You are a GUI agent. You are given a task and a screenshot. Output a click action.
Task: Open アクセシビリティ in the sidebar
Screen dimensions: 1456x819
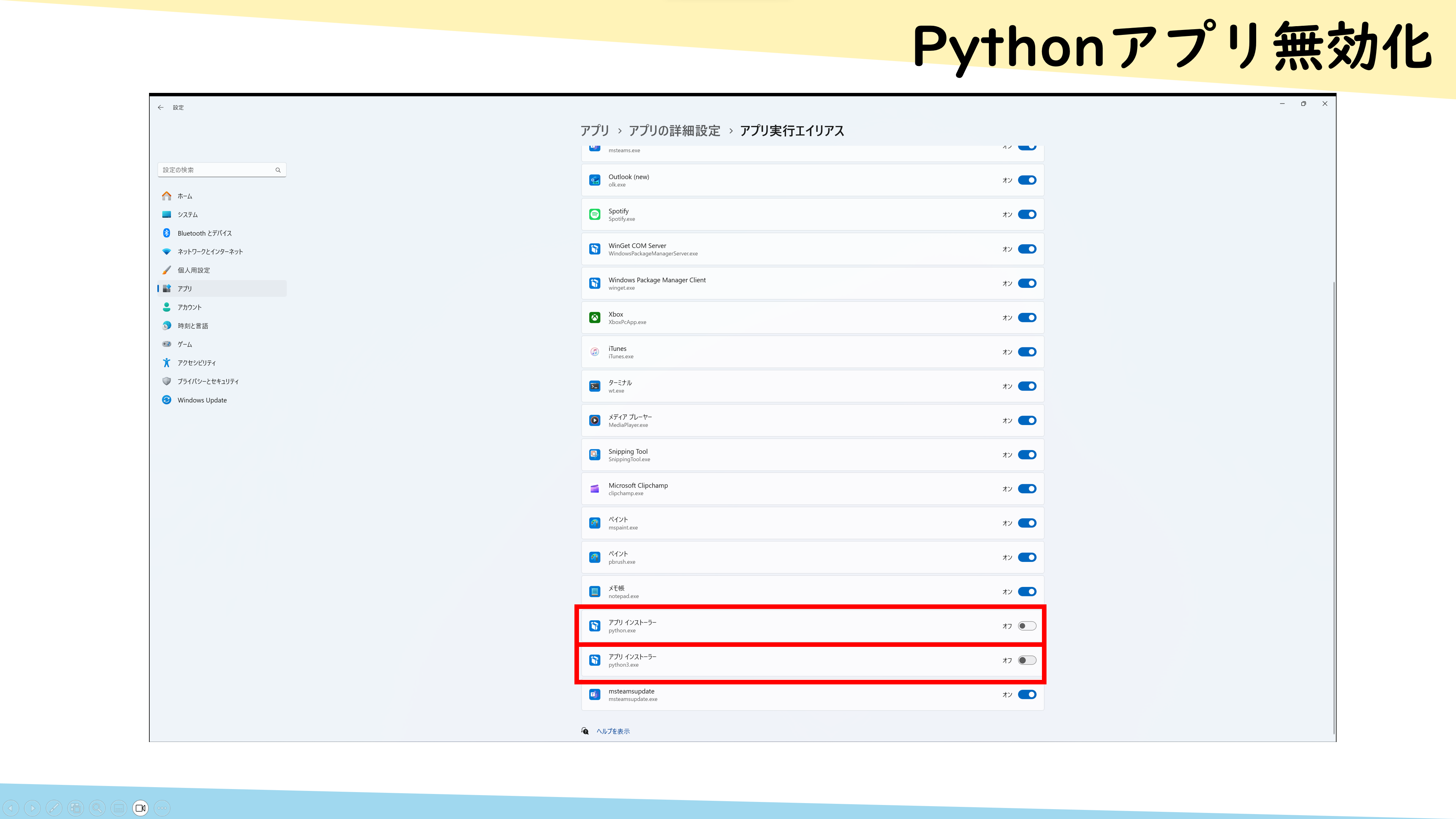click(x=222, y=363)
